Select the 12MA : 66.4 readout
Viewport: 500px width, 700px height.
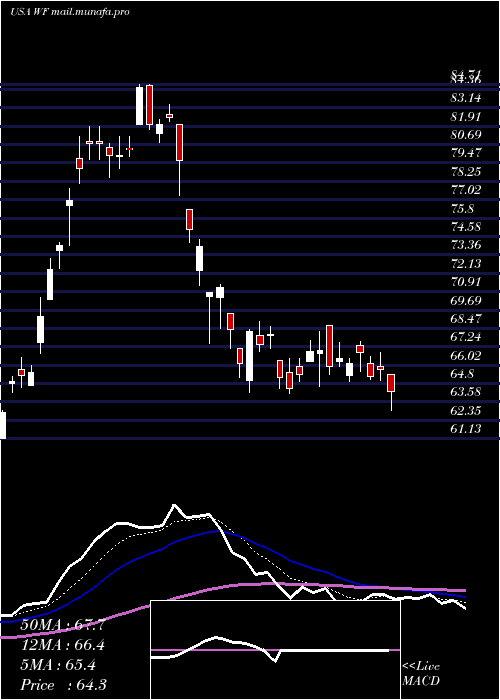tap(63, 645)
